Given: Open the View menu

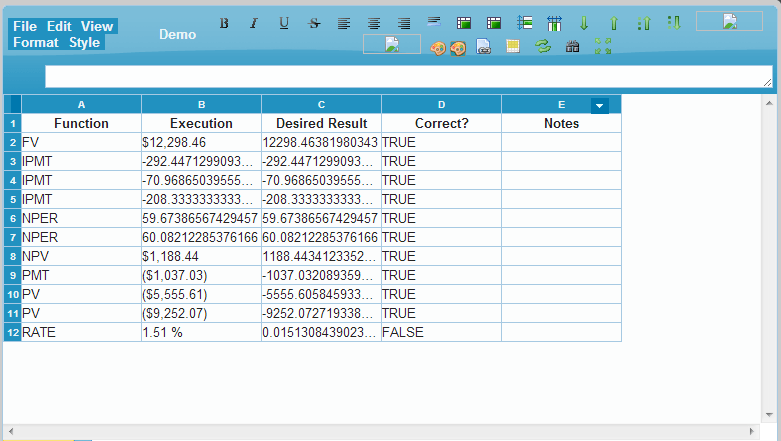Looking at the screenshot, I should pos(97,26).
